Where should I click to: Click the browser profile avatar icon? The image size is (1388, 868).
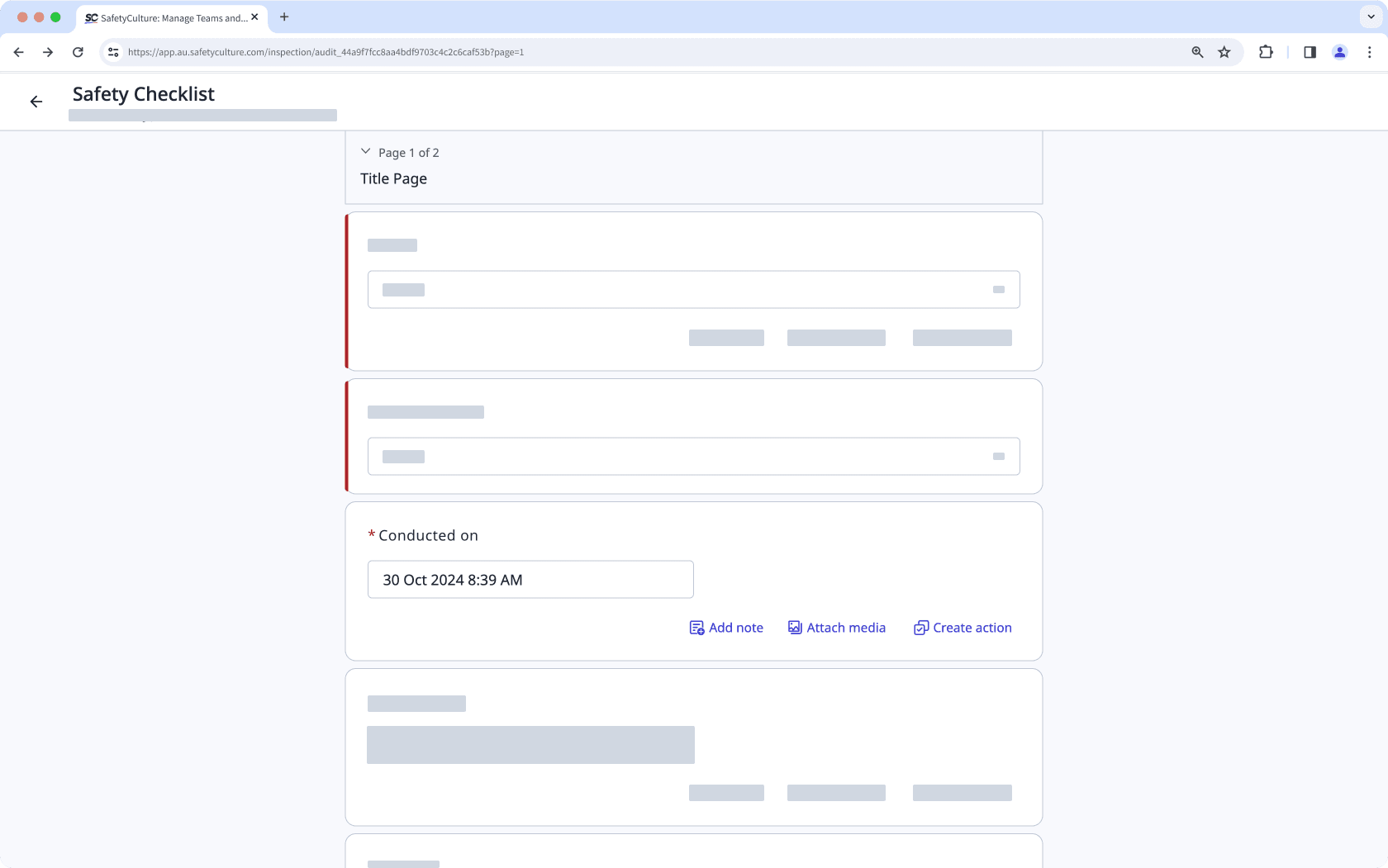click(x=1339, y=52)
